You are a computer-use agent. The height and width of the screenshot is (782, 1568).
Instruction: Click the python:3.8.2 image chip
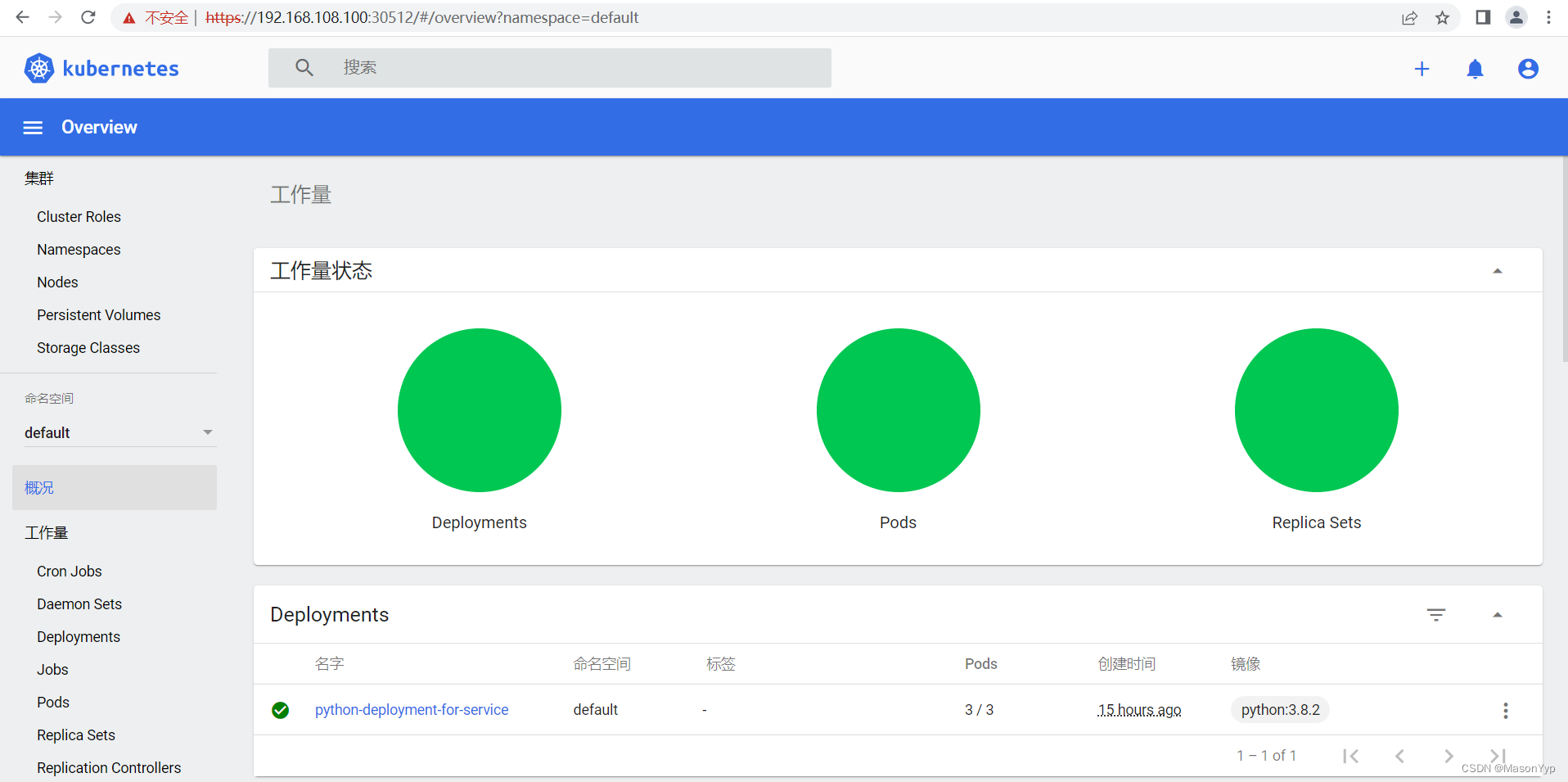click(x=1280, y=710)
